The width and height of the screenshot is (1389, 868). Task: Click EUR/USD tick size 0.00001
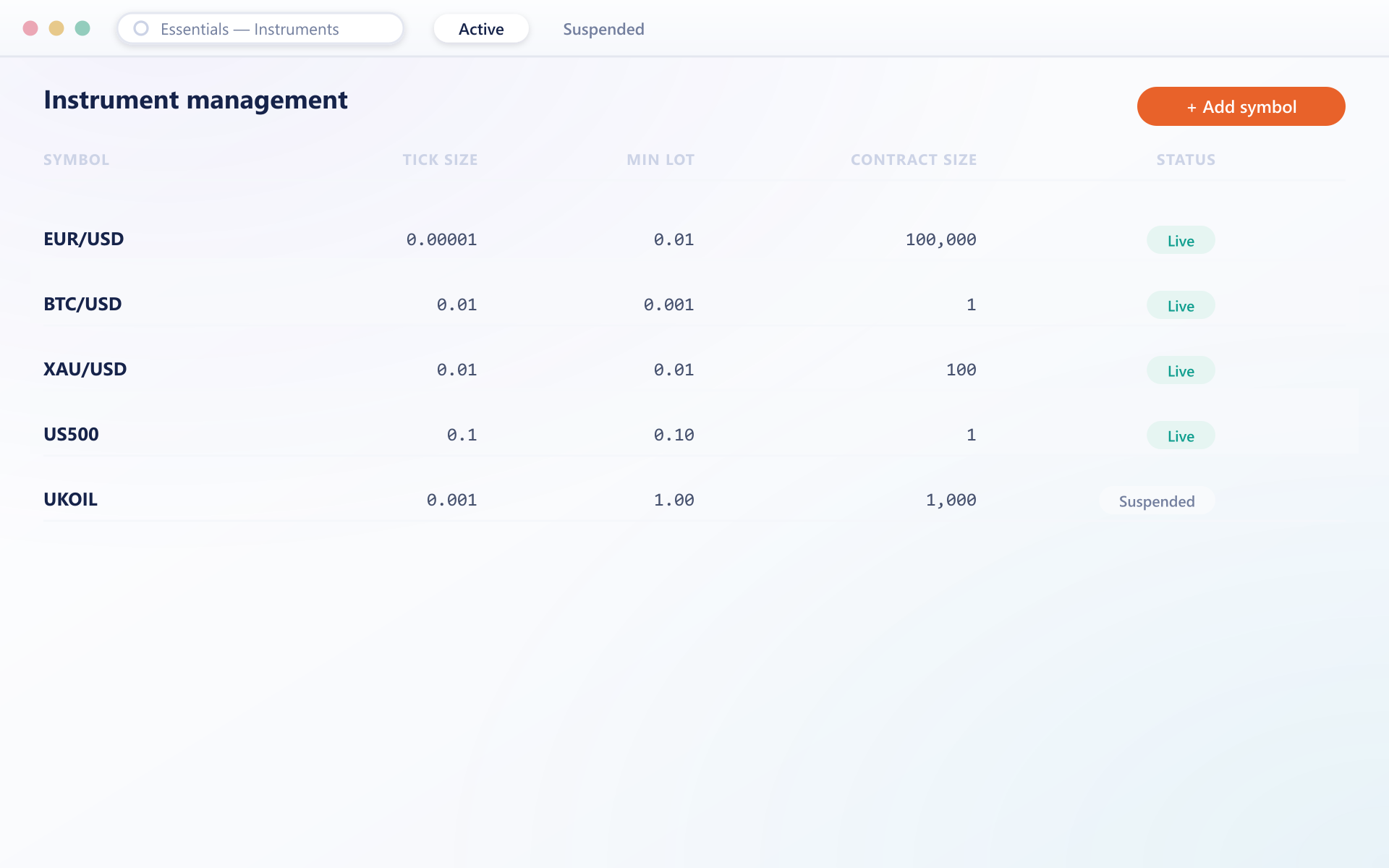tap(441, 239)
